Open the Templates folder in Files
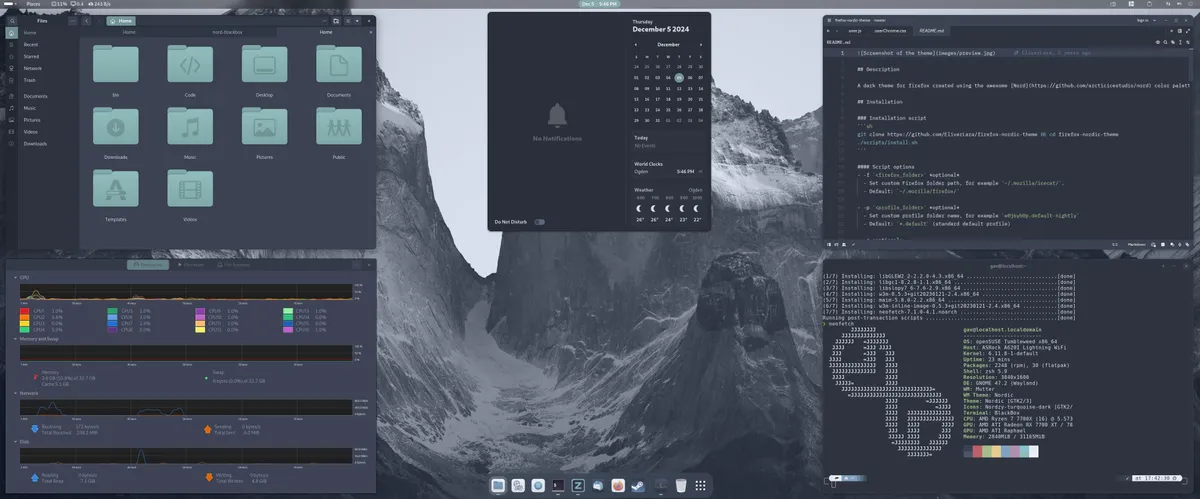This screenshot has width=1200, height=499. pyautogui.click(x=116, y=188)
